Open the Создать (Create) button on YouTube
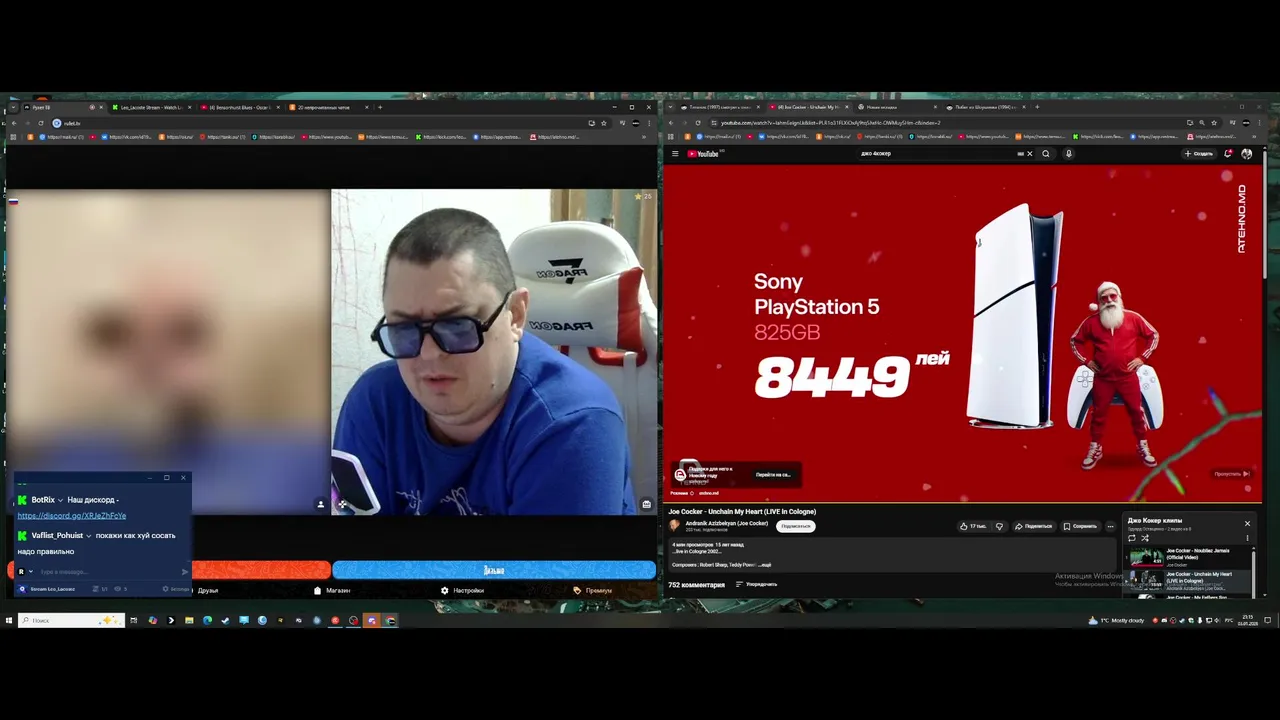The image size is (1280, 720). 1198,154
